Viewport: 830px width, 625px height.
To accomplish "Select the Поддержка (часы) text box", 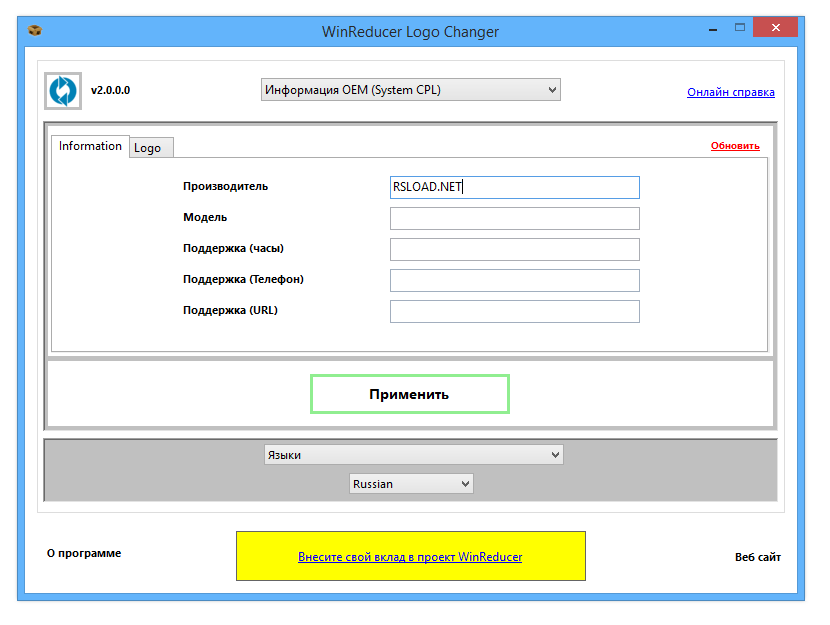I will 514,249.
